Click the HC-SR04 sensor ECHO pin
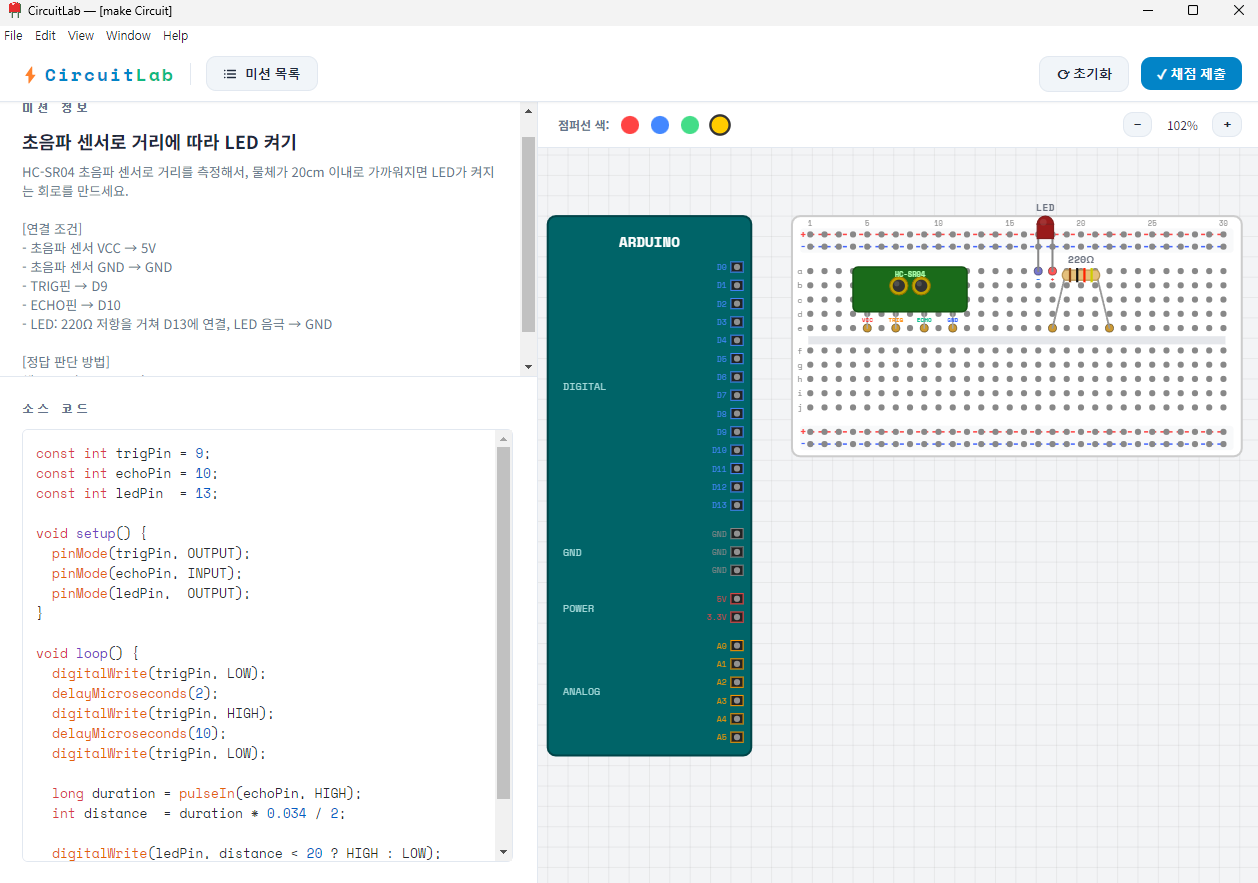1258x883 pixels. pyautogui.click(x=924, y=328)
